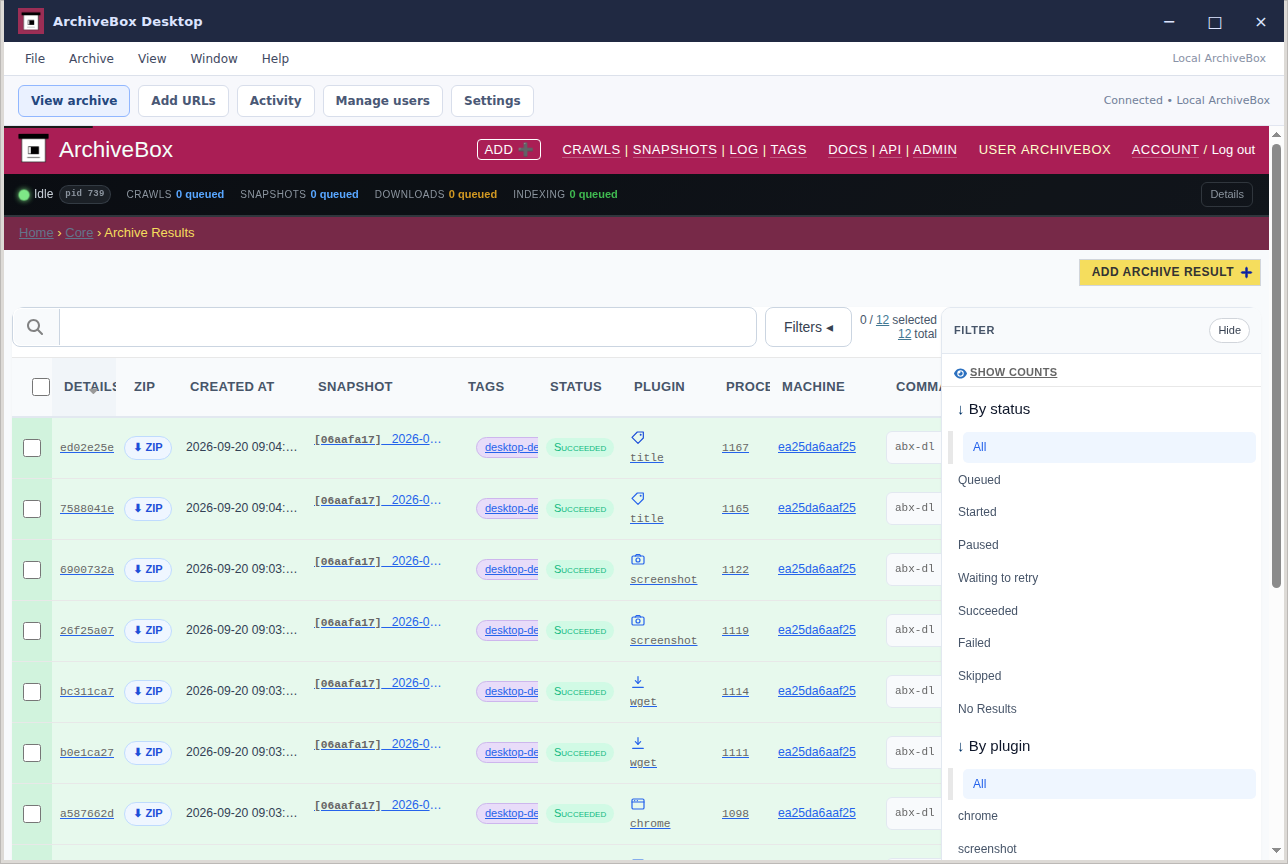Collapse the By plugin filter section

point(993,746)
